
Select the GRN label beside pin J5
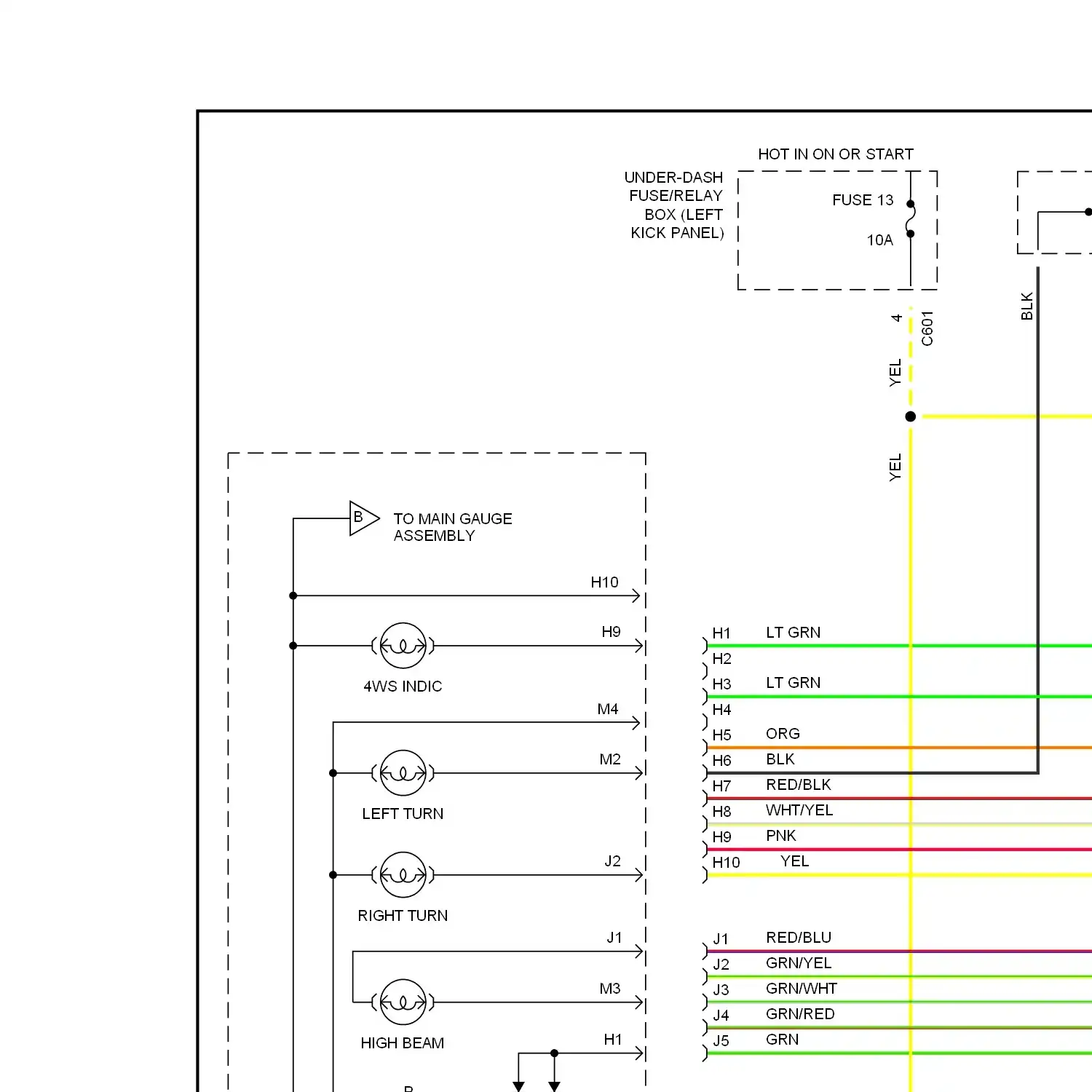coord(783,1040)
